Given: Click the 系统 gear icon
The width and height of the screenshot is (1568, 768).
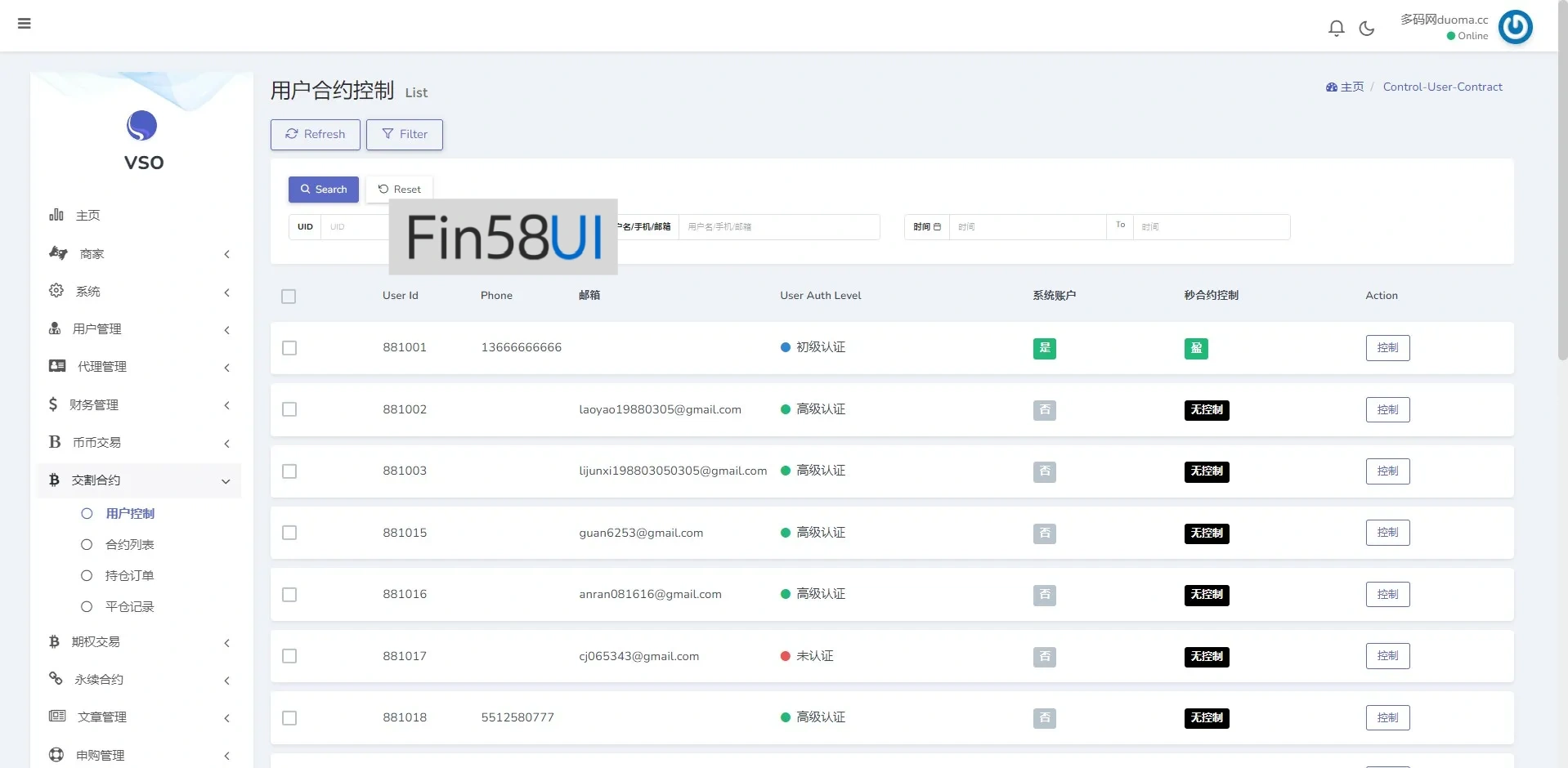Looking at the screenshot, I should pyautogui.click(x=56, y=291).
